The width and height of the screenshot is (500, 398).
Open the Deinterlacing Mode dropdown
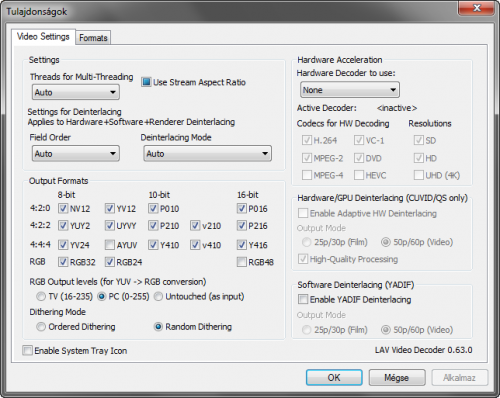pos(207,154)
